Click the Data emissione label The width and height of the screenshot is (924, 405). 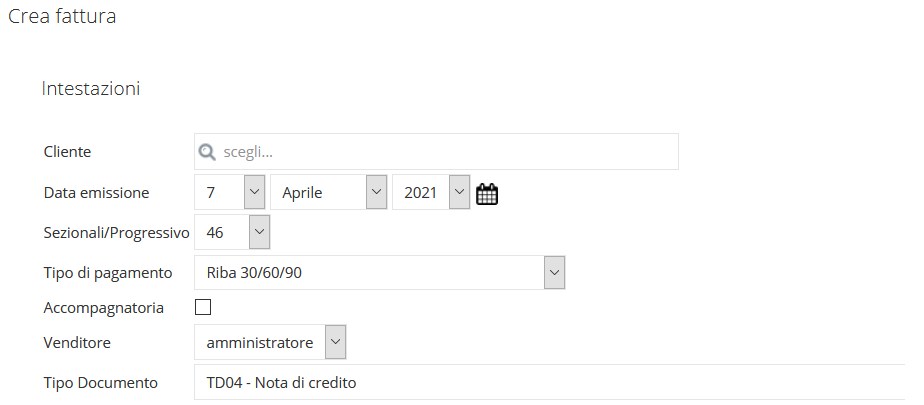(97, 192)
